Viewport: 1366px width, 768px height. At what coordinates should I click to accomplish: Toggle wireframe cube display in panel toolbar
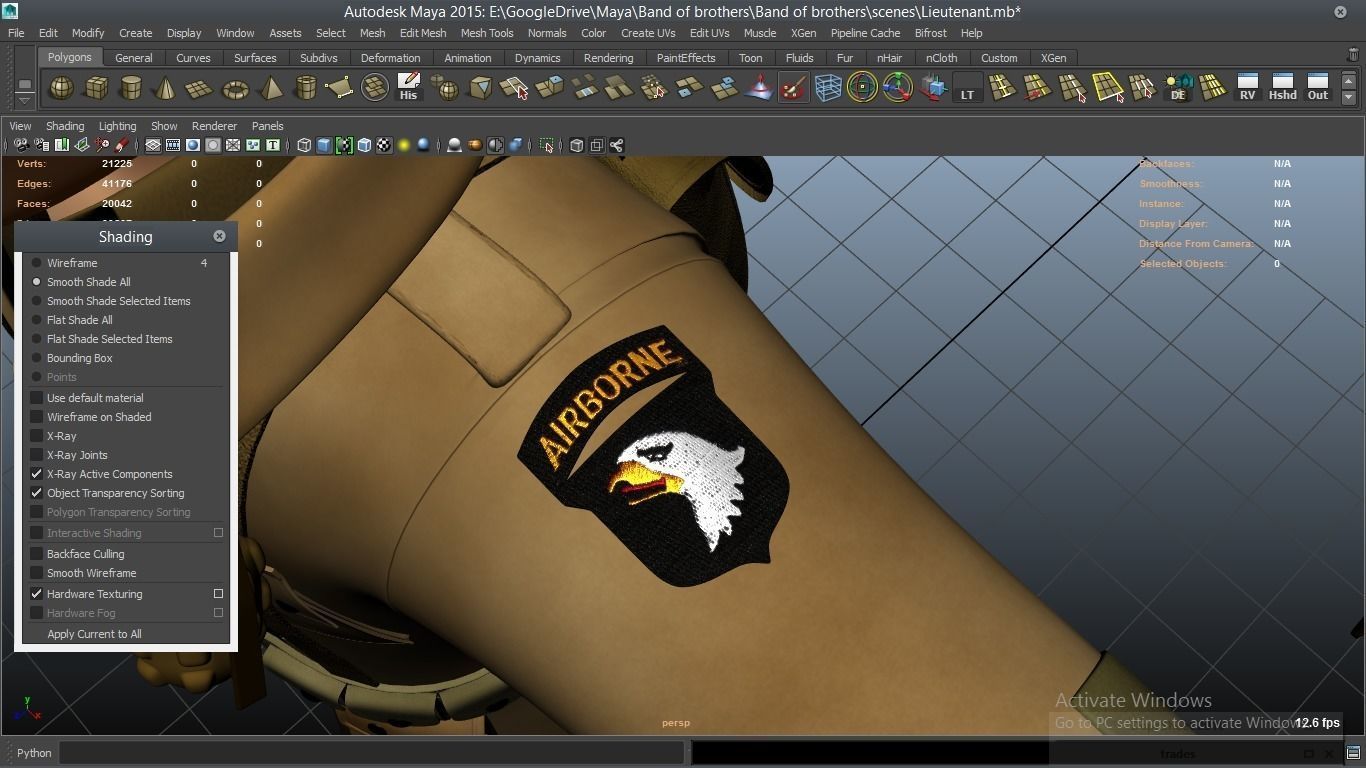click(304, 145)
